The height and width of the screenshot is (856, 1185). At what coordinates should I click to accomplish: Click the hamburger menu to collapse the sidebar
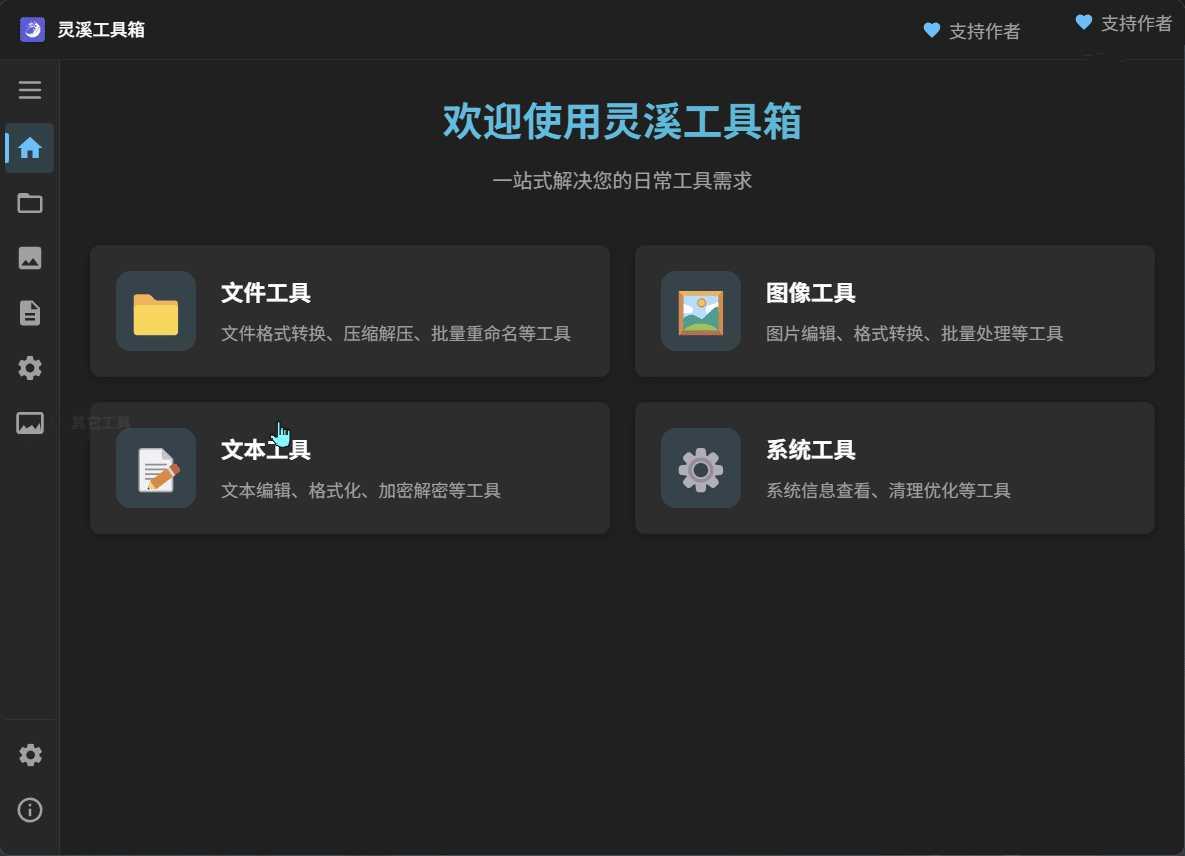29,89
